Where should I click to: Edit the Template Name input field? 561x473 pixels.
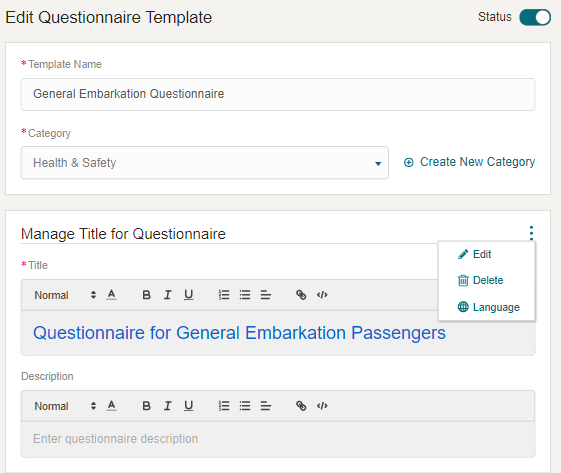point(278,94)
